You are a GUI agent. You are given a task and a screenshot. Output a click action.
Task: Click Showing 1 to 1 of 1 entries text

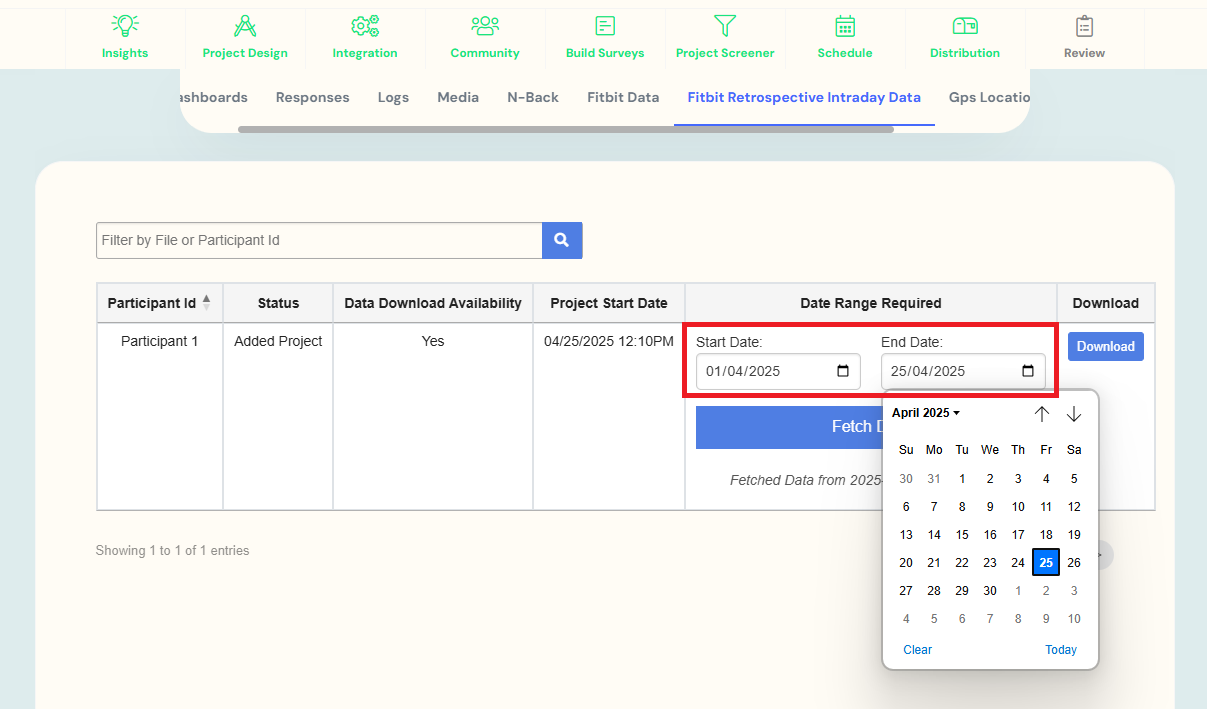[x=173, y=551]
